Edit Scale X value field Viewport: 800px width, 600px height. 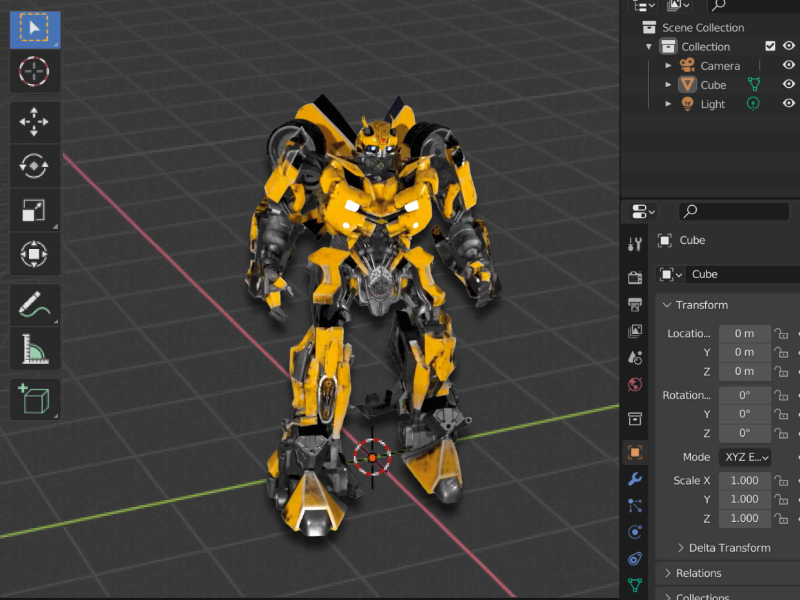pyautogui.click(x=744, y=481)
